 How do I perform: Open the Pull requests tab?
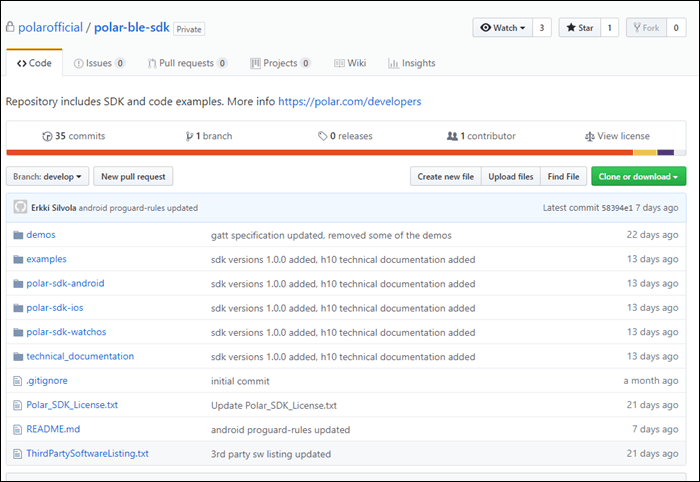(x=188, y=63)
